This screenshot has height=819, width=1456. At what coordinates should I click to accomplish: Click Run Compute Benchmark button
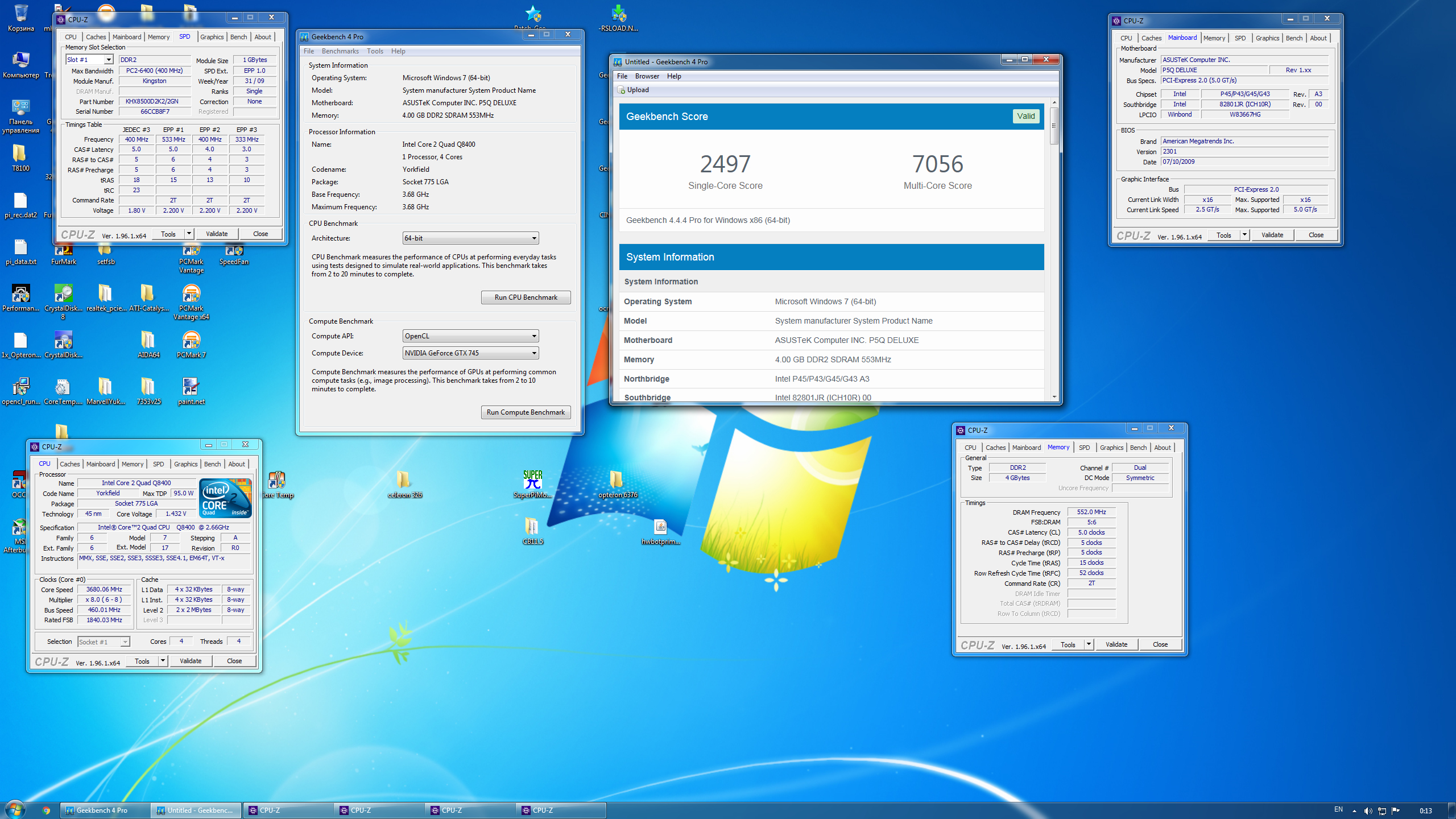tap(526, 412)
